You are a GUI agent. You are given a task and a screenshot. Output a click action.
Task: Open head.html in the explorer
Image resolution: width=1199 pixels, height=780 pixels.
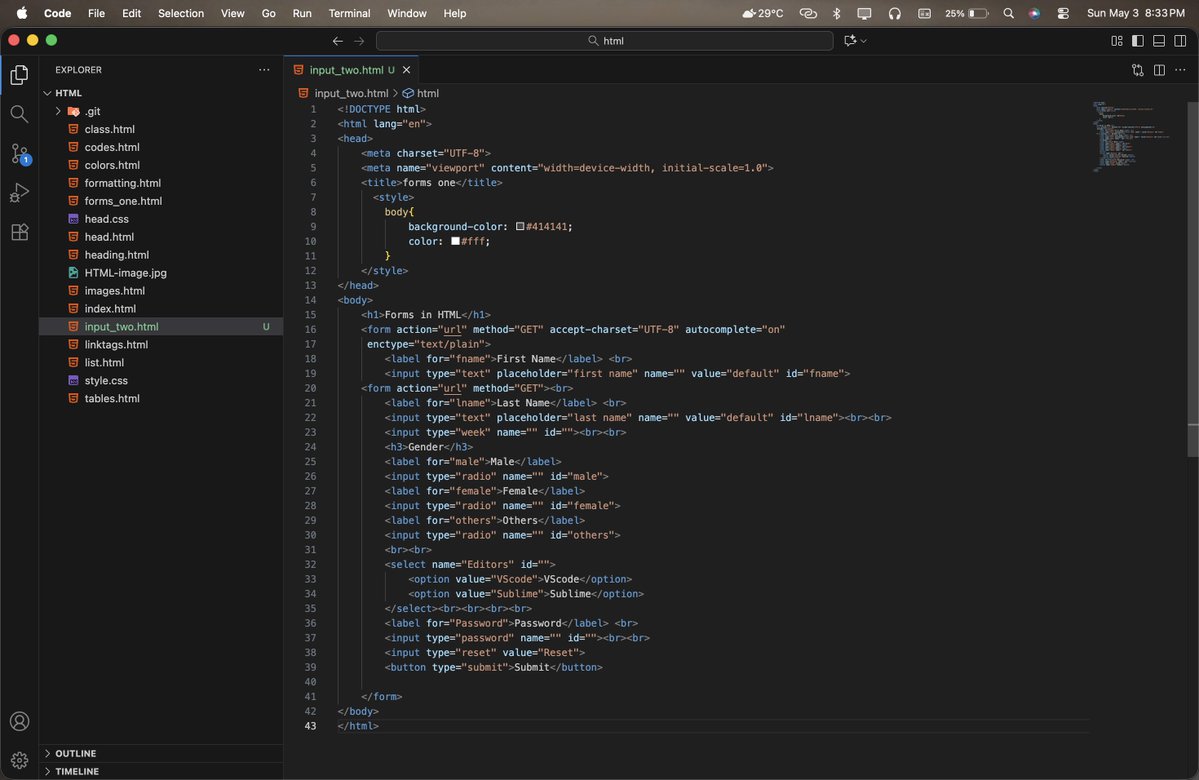(x=109, y=237)
